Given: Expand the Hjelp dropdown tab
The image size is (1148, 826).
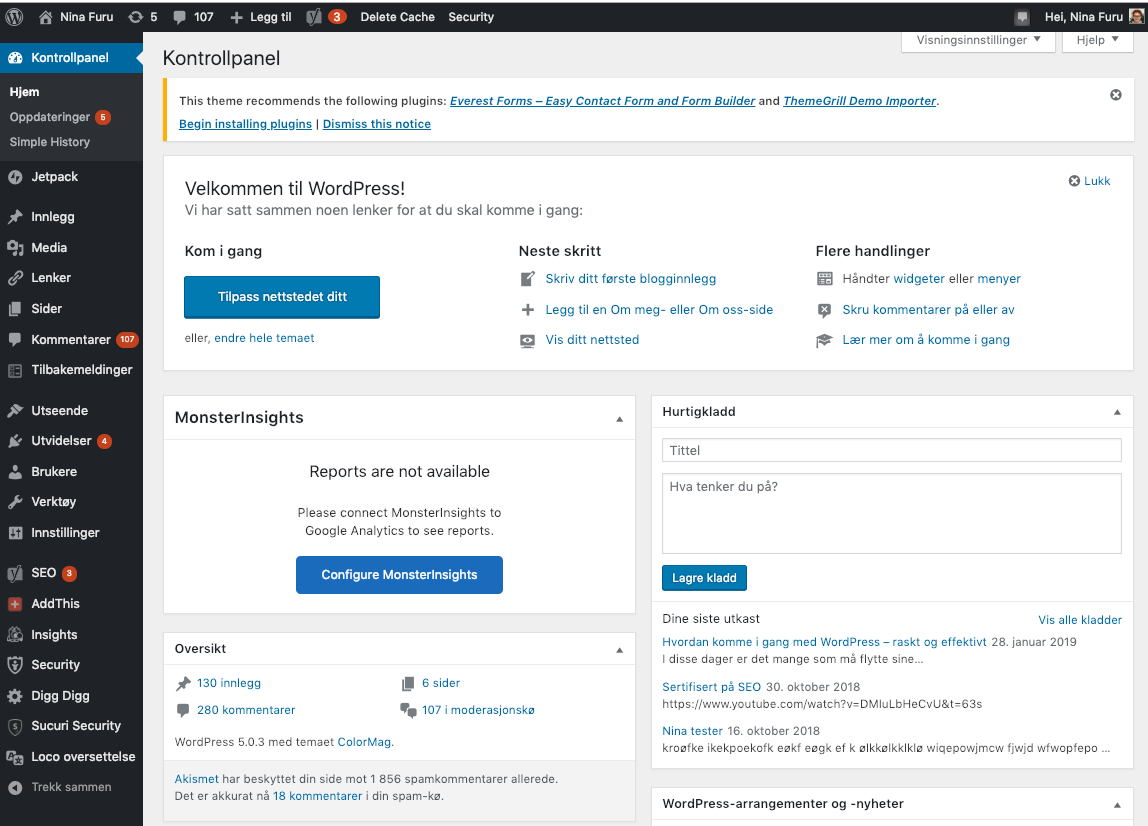Looking at the screenshot, I should (1097, 40).
